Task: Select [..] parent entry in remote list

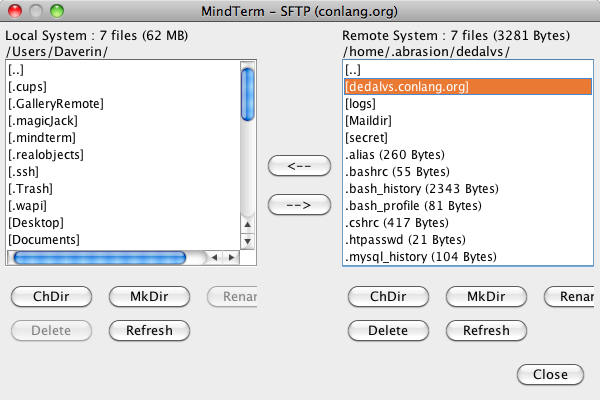Action: pos(468,70)
